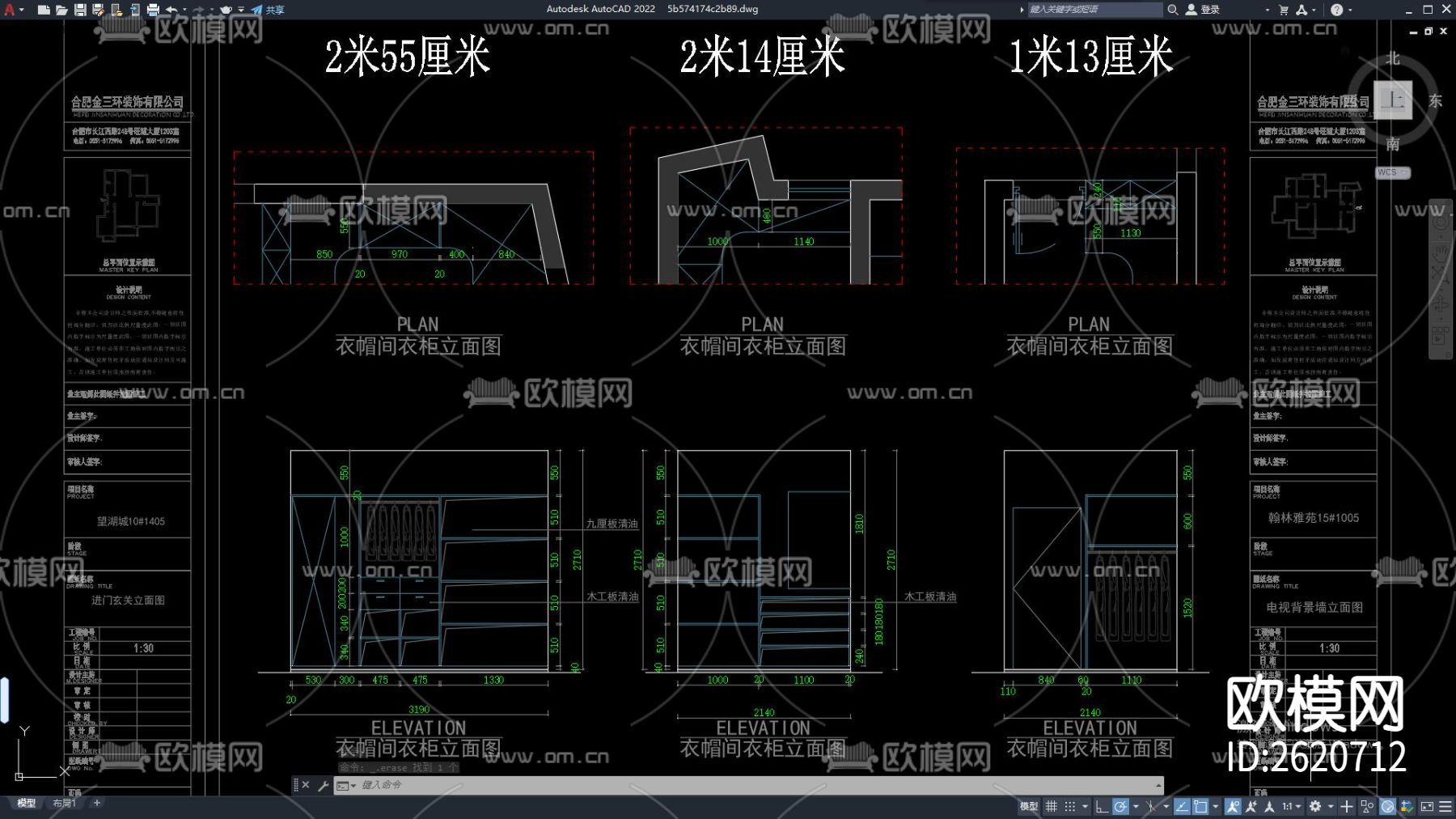The height and width of the screenshot is (819, 1456).
Task: Close the command line with X icon
Action: [306, 785]
